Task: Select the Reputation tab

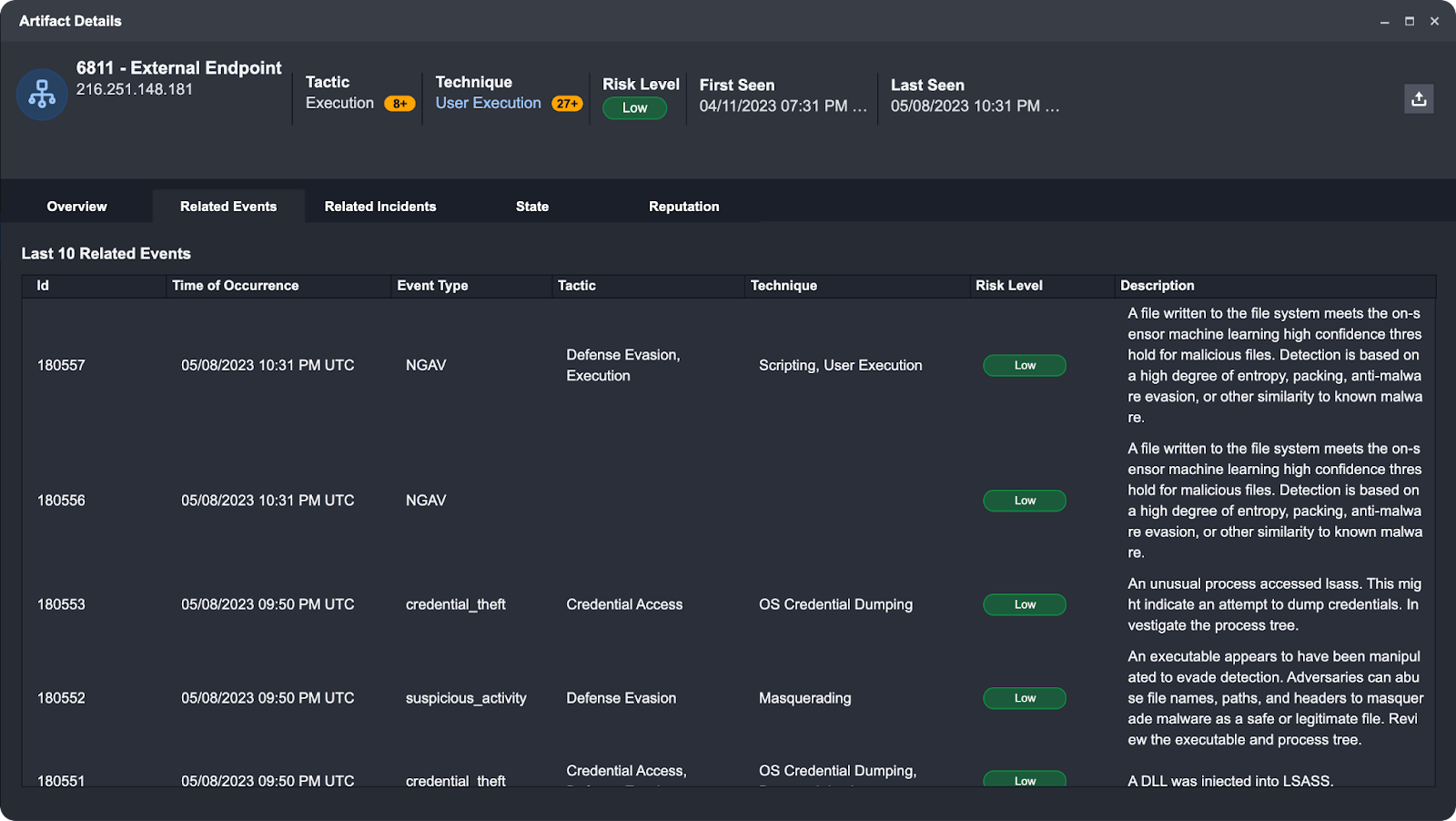Action: 683,207
